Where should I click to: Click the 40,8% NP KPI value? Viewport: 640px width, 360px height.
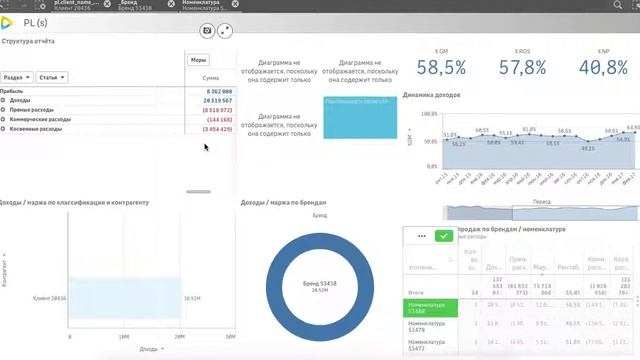pyautogui.click(x=603, y=67)
